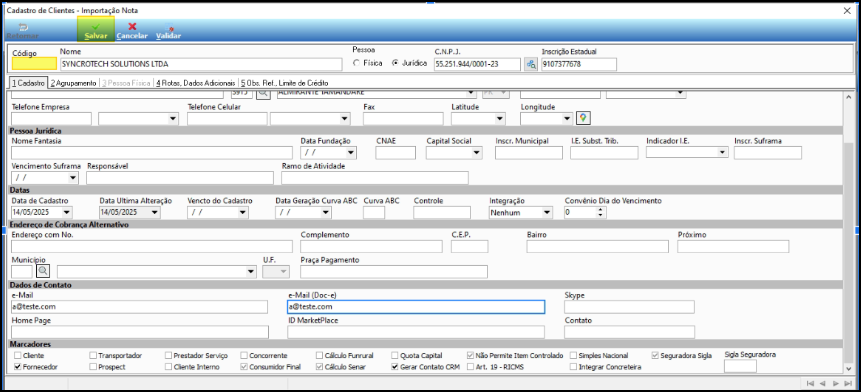The width and height of the screenshot is (861, 392).
Task: Click the Responsável input field
Action: pyautogui.click(x=180, y=178)
